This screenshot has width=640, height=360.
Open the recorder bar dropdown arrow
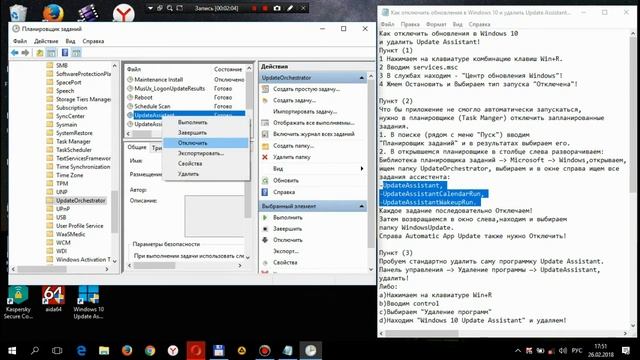point(150,8)
